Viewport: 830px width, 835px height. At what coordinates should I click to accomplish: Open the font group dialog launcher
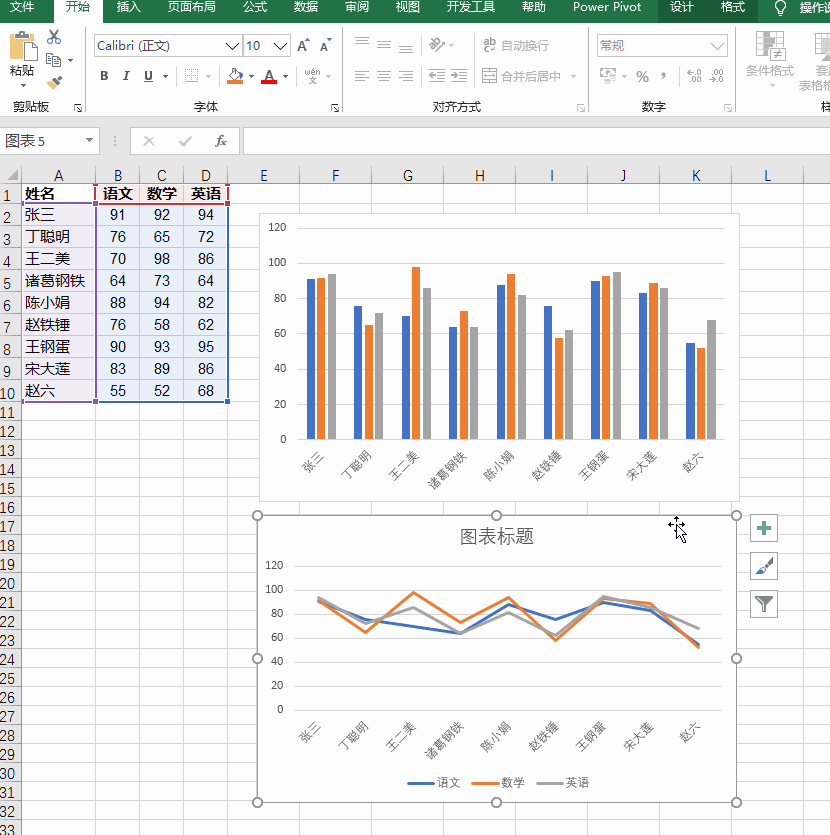coord(335,108)
